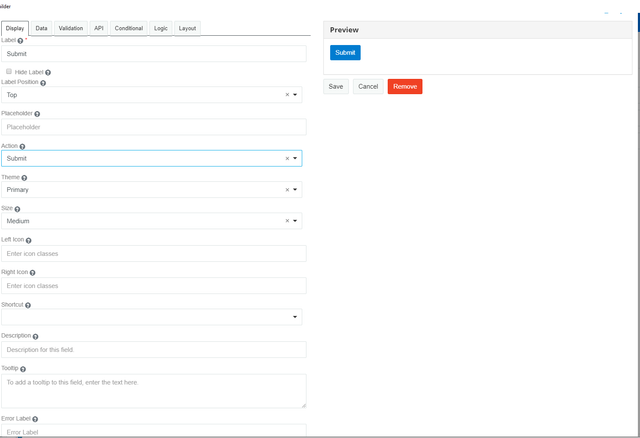Clear the Label Position selection

pos(287,95)
